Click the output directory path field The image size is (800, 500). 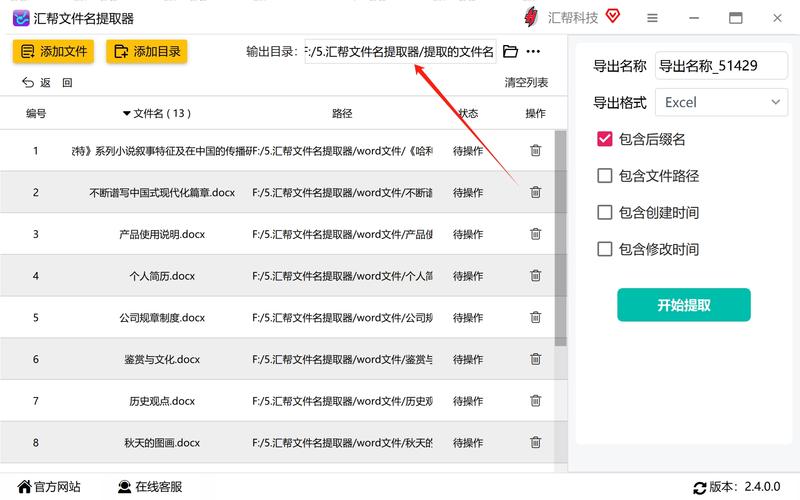401,52
